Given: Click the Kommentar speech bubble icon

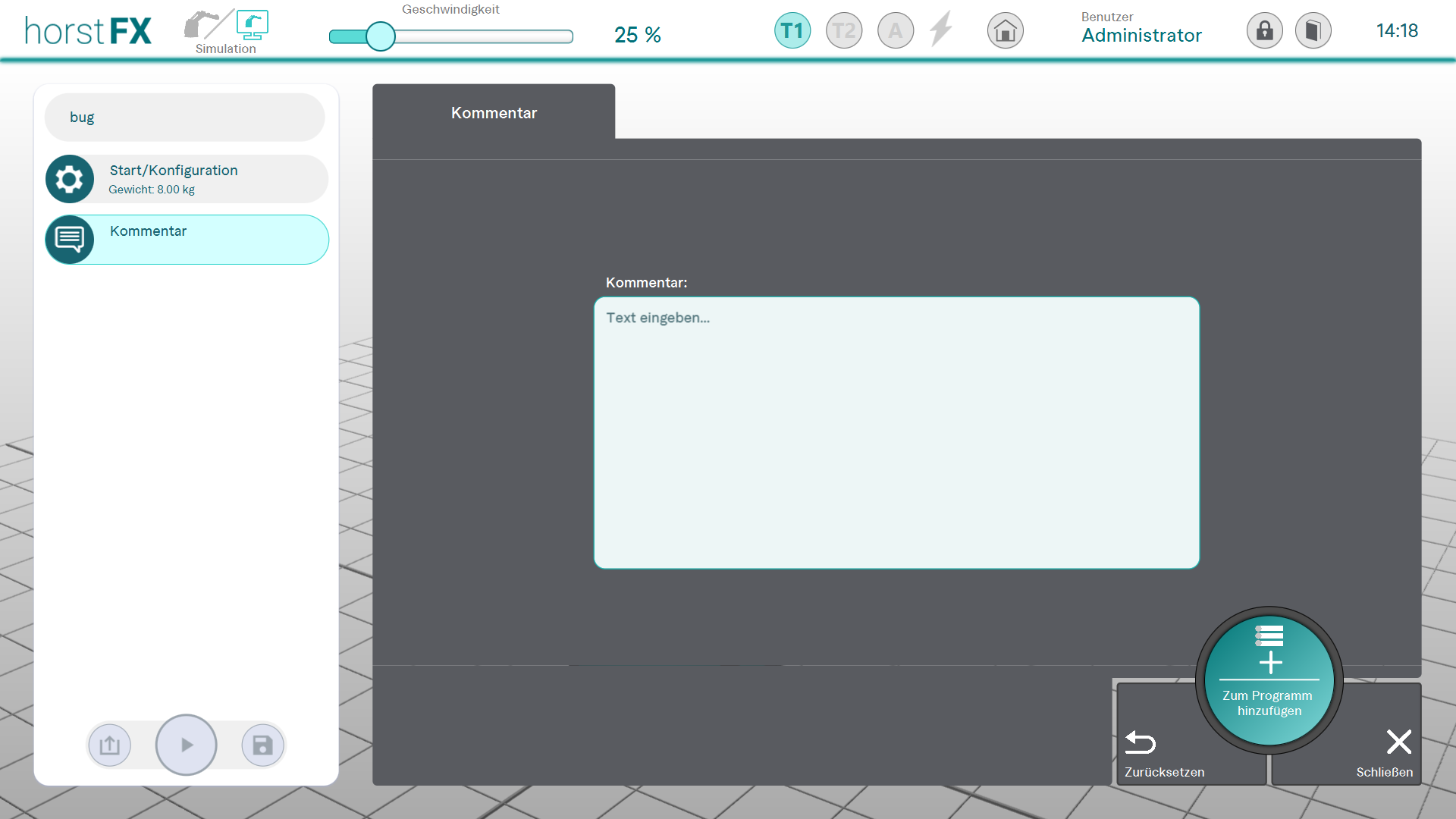Looking at the screenshot, I should click(70, 240).
